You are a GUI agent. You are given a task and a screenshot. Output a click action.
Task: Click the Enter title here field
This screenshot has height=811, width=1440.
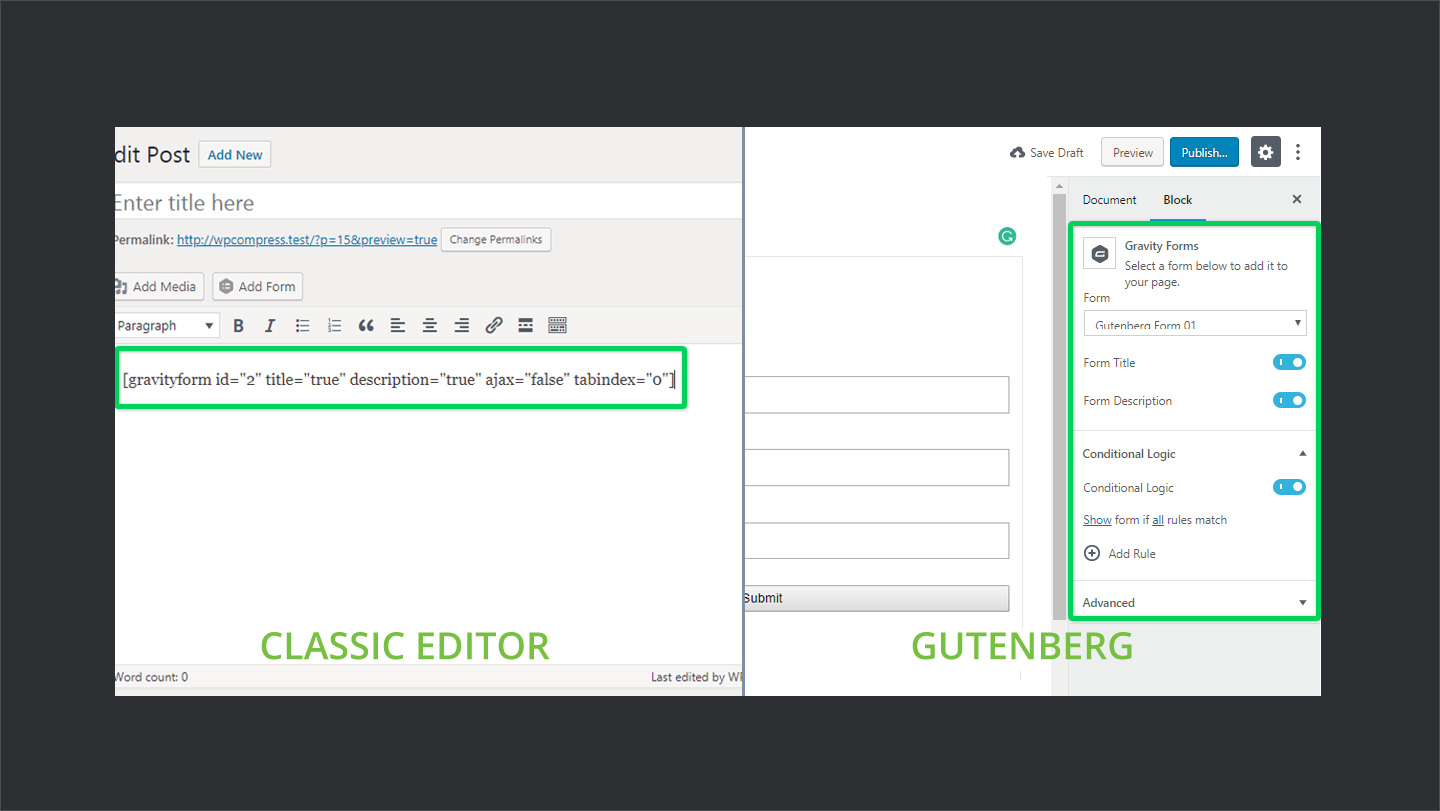(x=428, y=203)
